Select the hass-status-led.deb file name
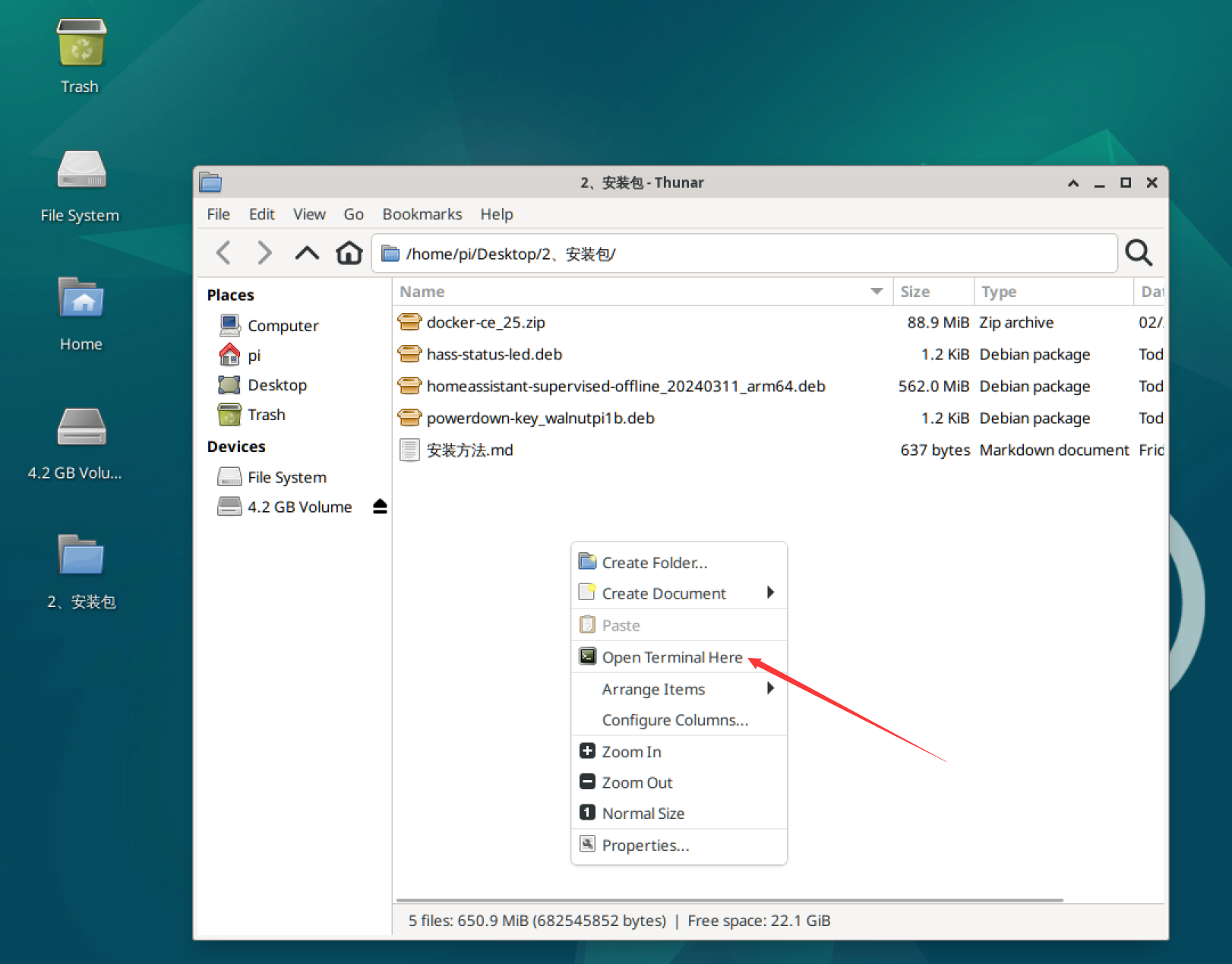1232x964 pixels. tap(494, 354)
